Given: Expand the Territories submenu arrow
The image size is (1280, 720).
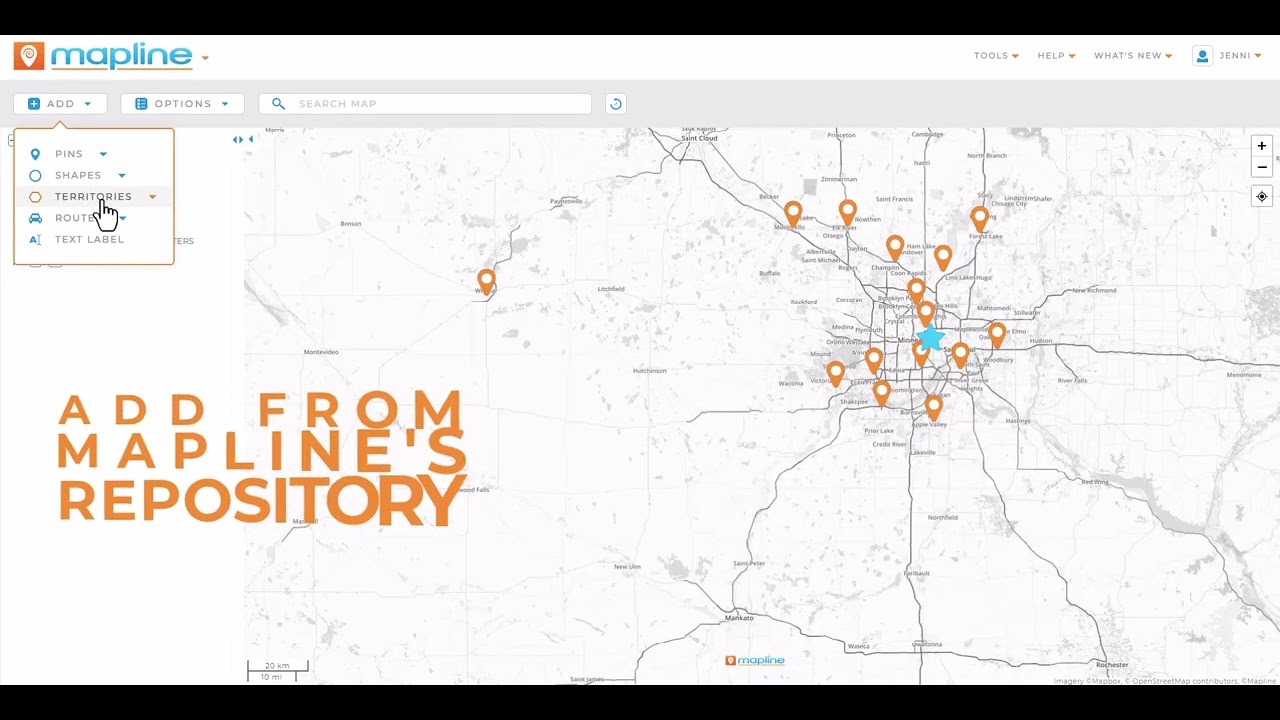Looking at the screenshot, I should pyautogui.click(x=152, y=197).
